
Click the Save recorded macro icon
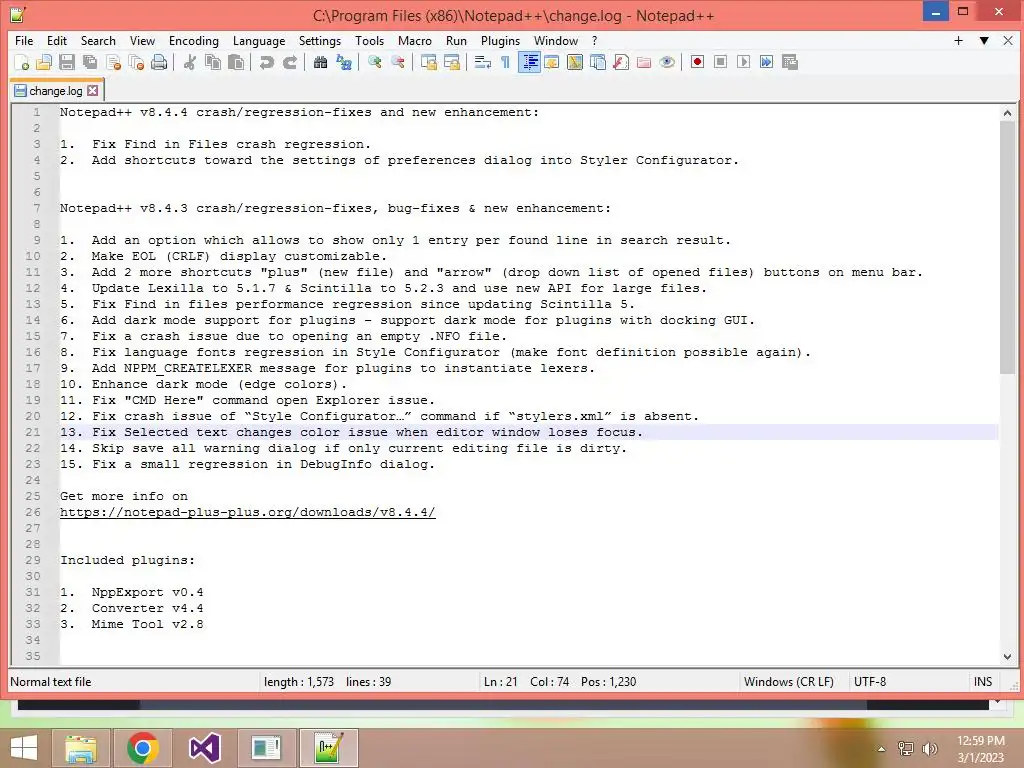click(x=790, y=62)
